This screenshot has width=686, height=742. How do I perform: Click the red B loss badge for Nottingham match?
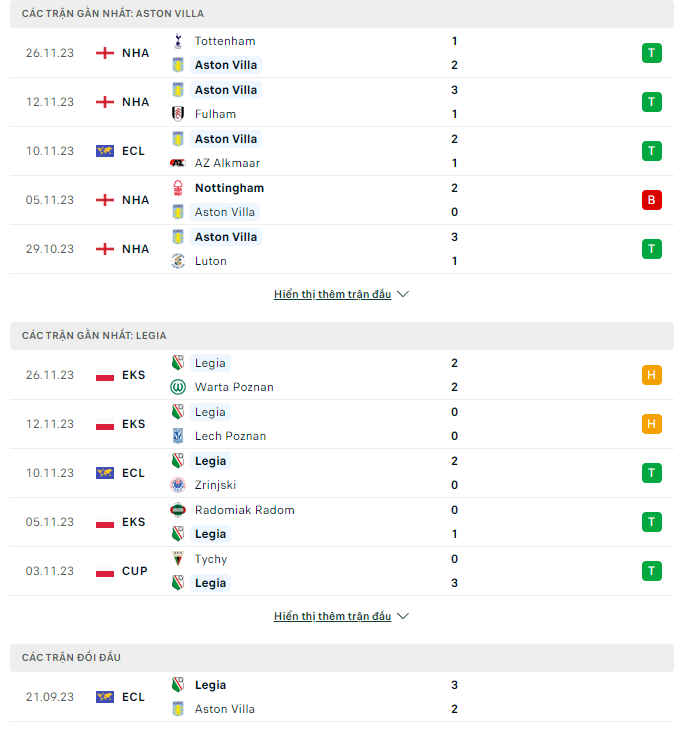pos(651,200)
